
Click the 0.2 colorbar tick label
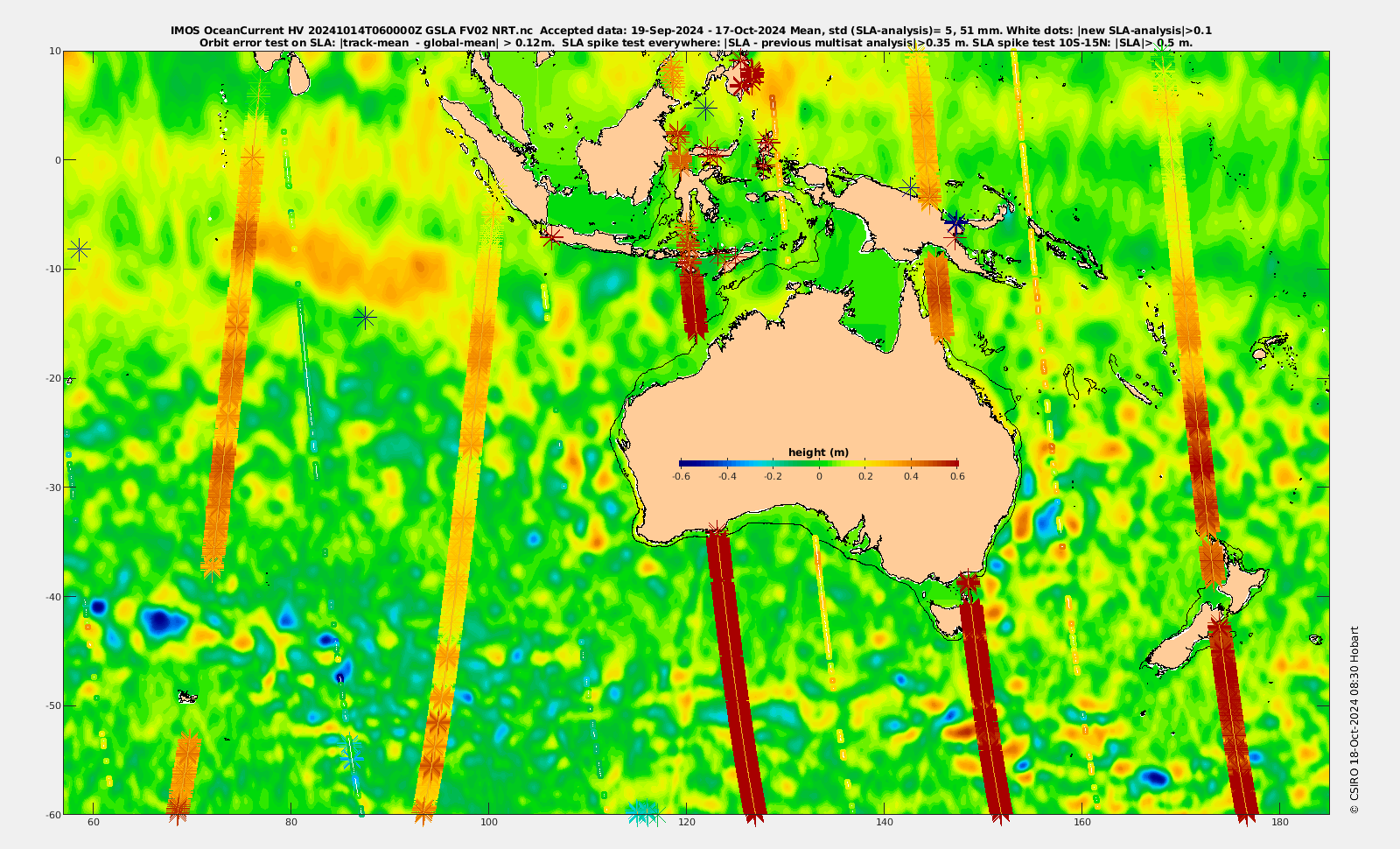pos(865,477)
